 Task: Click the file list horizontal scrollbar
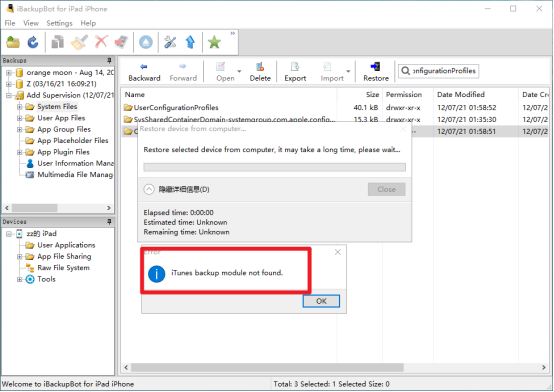(x=267, y=367)
